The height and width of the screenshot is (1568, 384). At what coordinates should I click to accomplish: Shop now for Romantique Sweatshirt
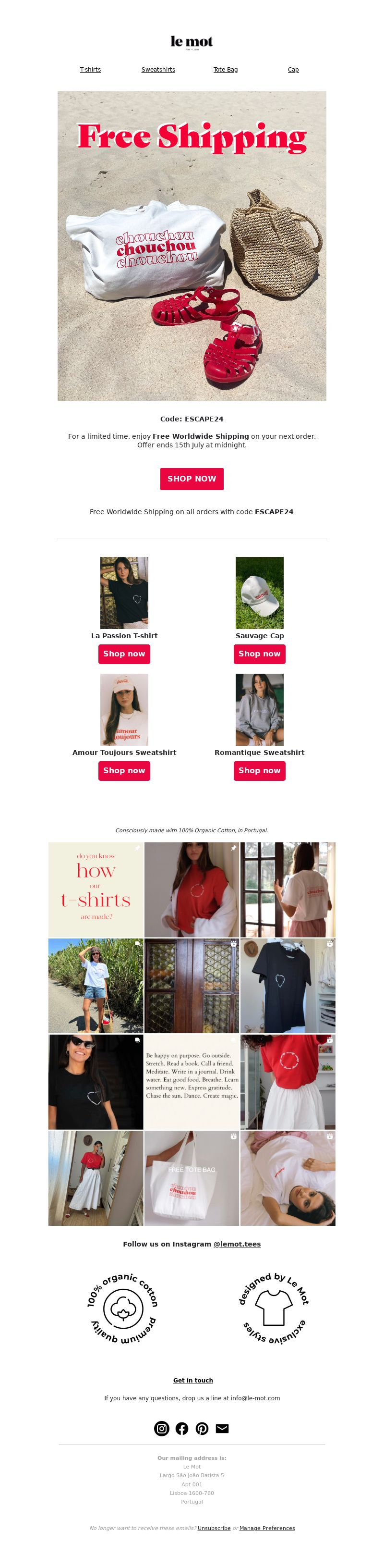260,771
